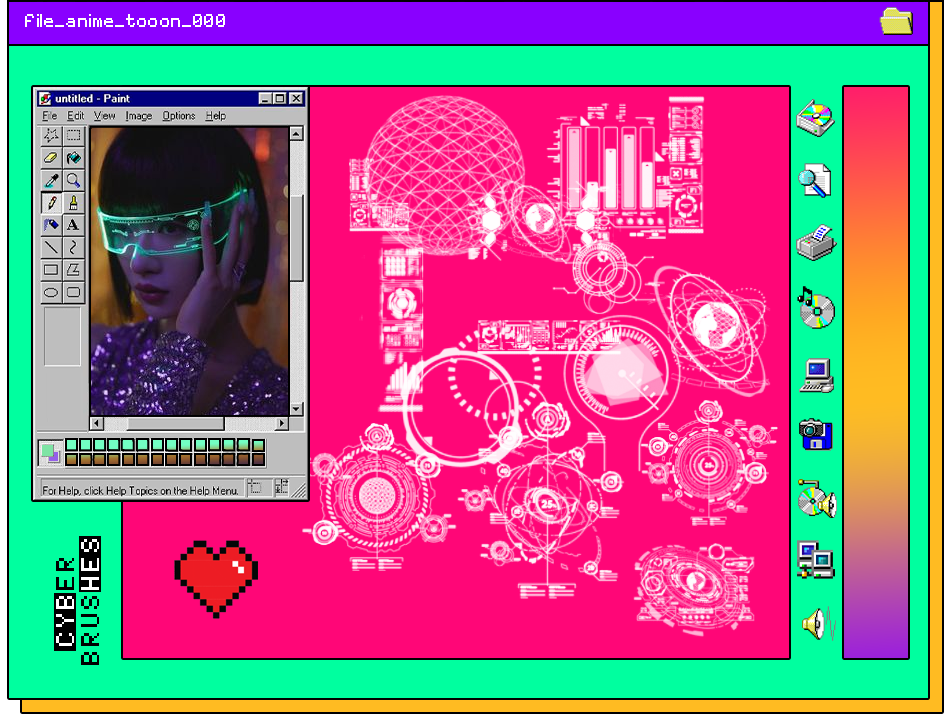Select the Curve tool in Paint
The height and width of the screenshot is (723, 950).
(73, 247)
